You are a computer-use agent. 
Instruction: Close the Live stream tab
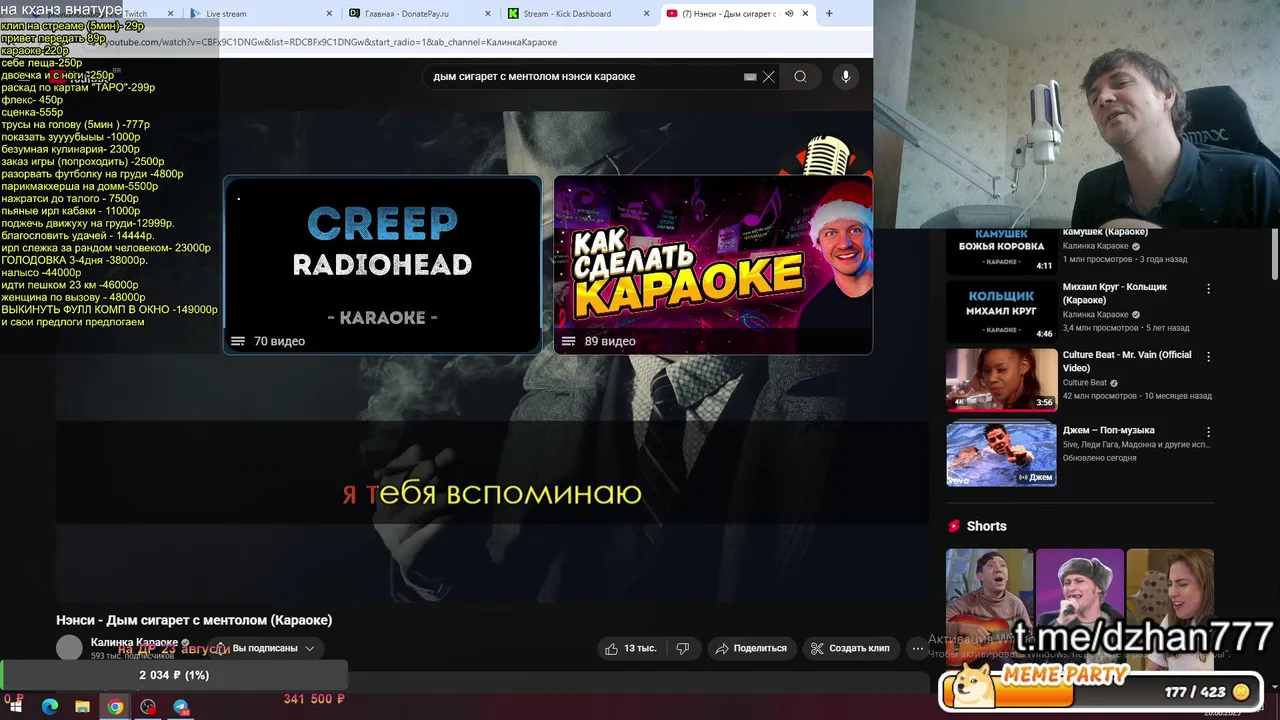tap(331, 14)
